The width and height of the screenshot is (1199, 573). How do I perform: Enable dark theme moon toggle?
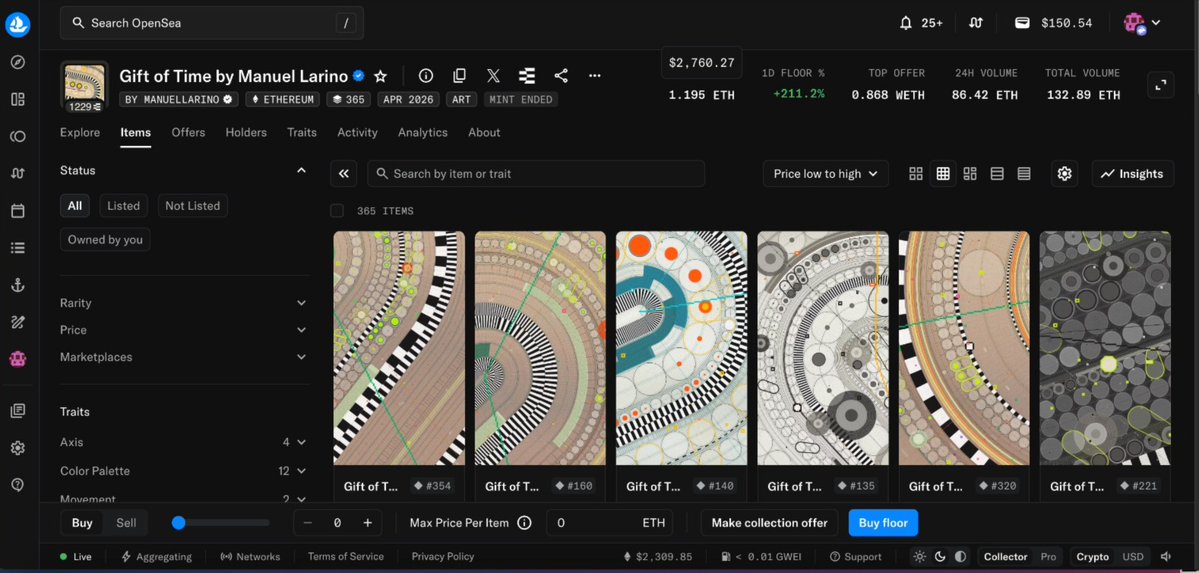tap(940, 557)
